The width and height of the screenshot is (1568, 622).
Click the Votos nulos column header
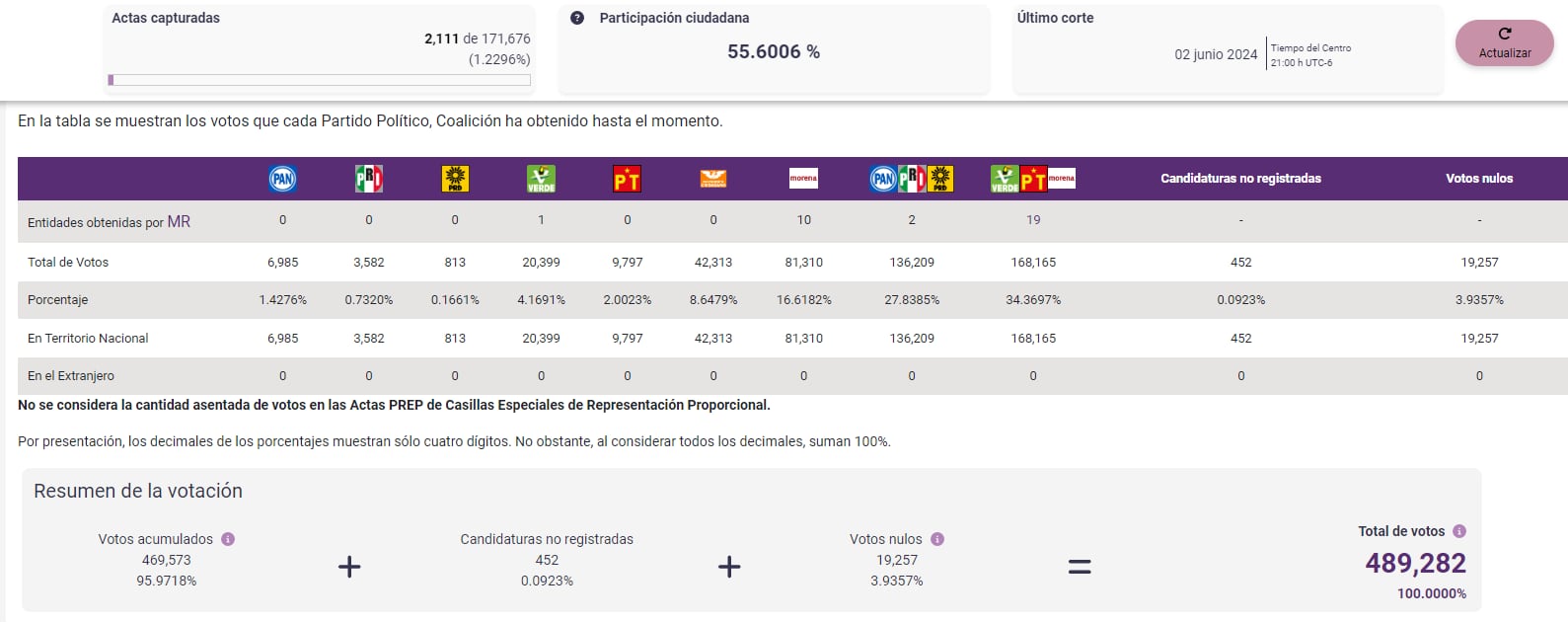click(1478, 179)
